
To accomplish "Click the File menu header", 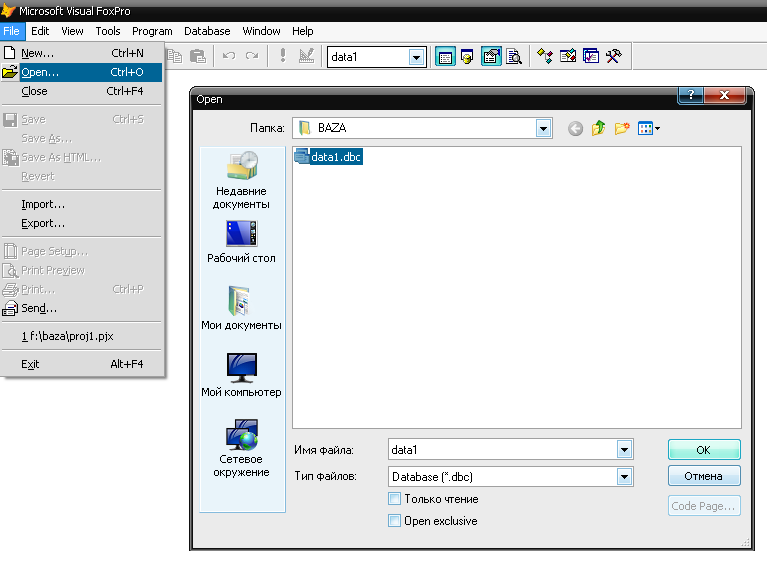I will tap(11, 31).
